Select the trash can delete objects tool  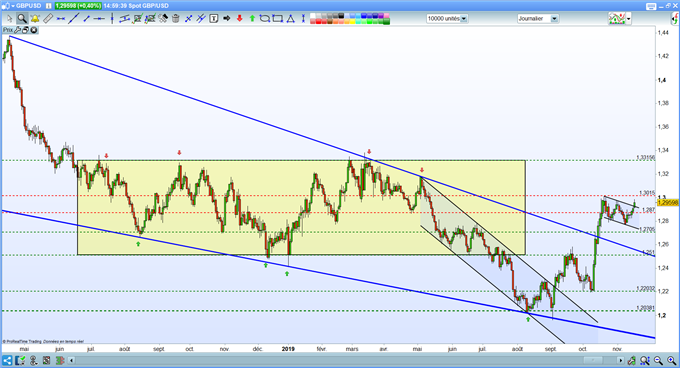176,19
